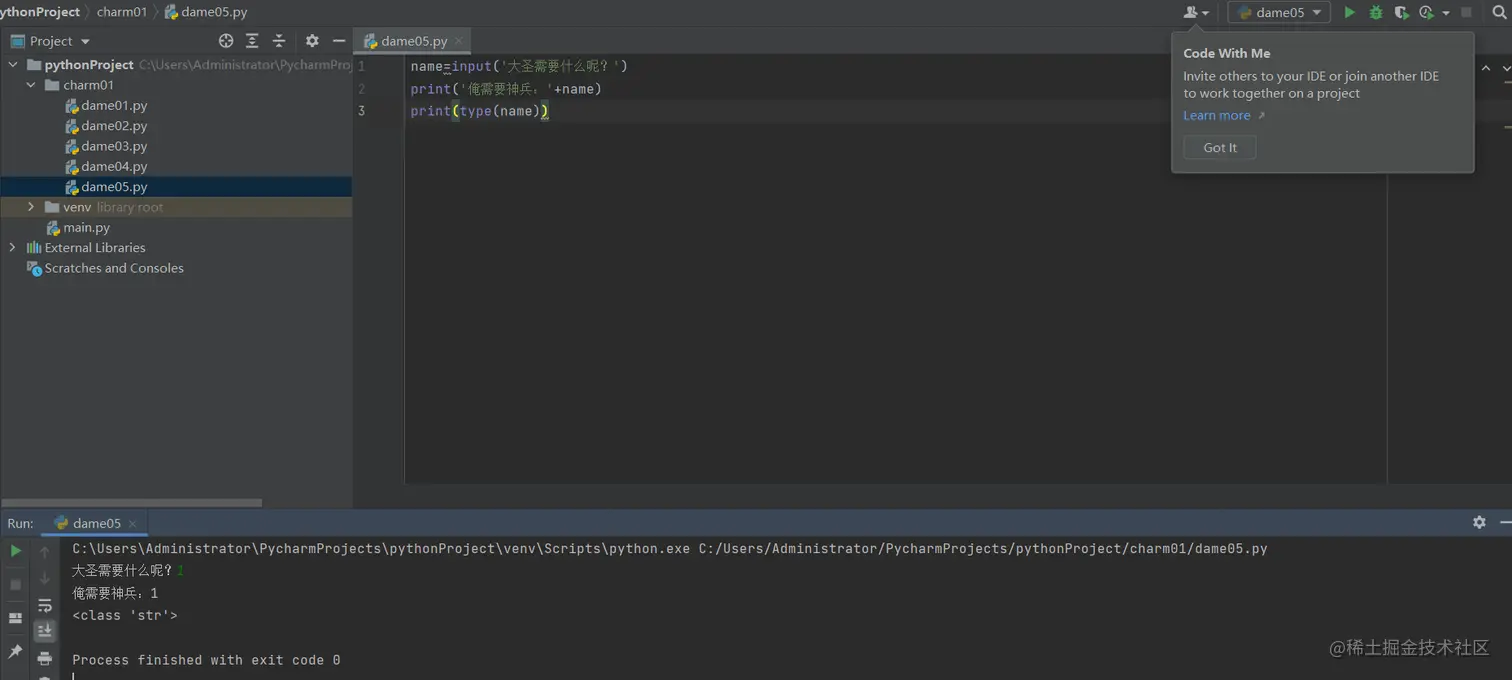Click the python.exe path line in console
The width and height of the screenshot is (1512, 680).
point(670,549)
